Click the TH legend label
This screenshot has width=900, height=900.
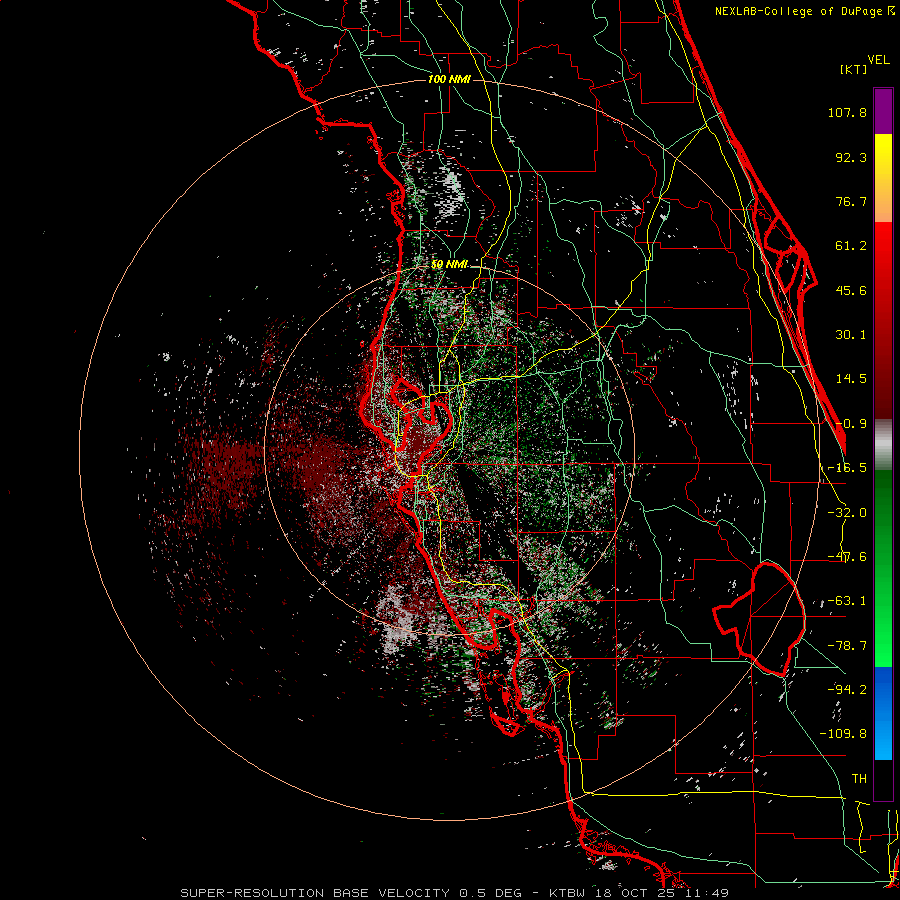[859, 779]
